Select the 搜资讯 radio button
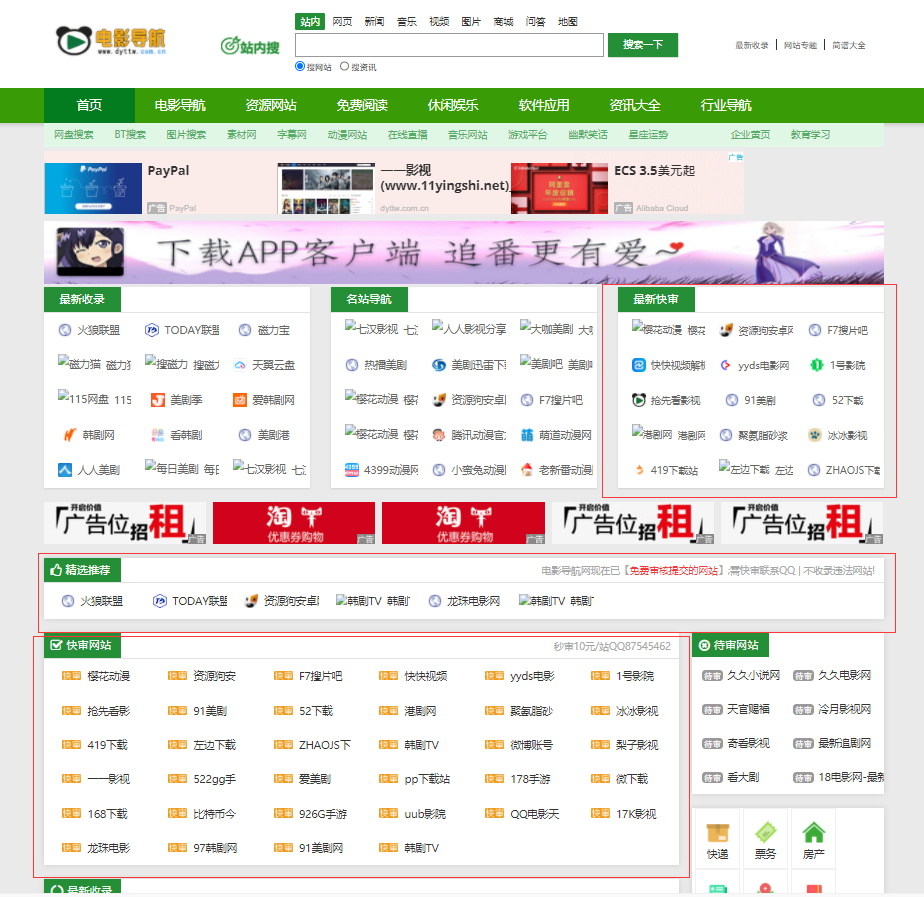The image size is (924, 897). tap(344, 67)
